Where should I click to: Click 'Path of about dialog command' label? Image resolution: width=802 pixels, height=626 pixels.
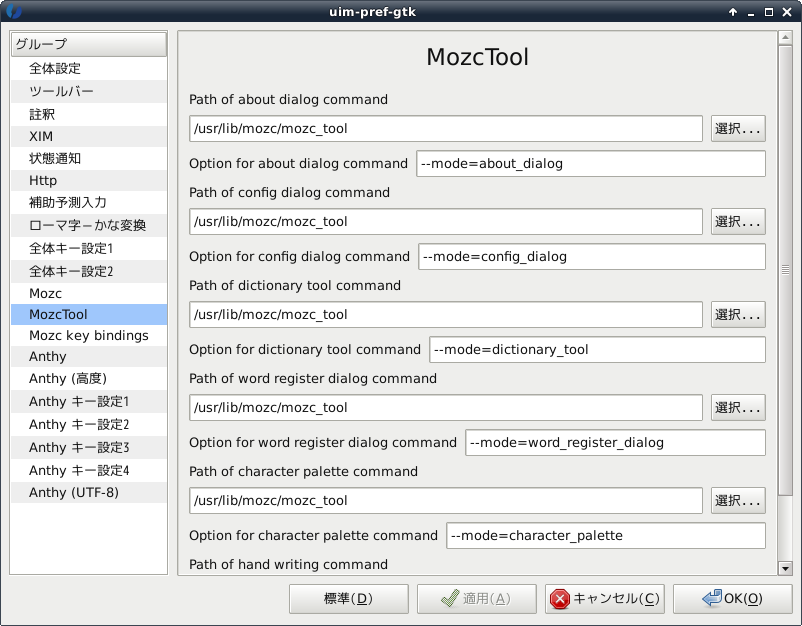pyautogui.click(x=288, y=100)
